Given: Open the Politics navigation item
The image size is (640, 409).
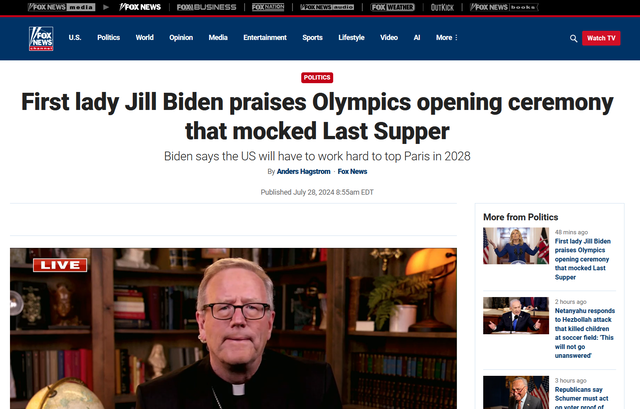Looking at the screenshot, I should (109, 38).
